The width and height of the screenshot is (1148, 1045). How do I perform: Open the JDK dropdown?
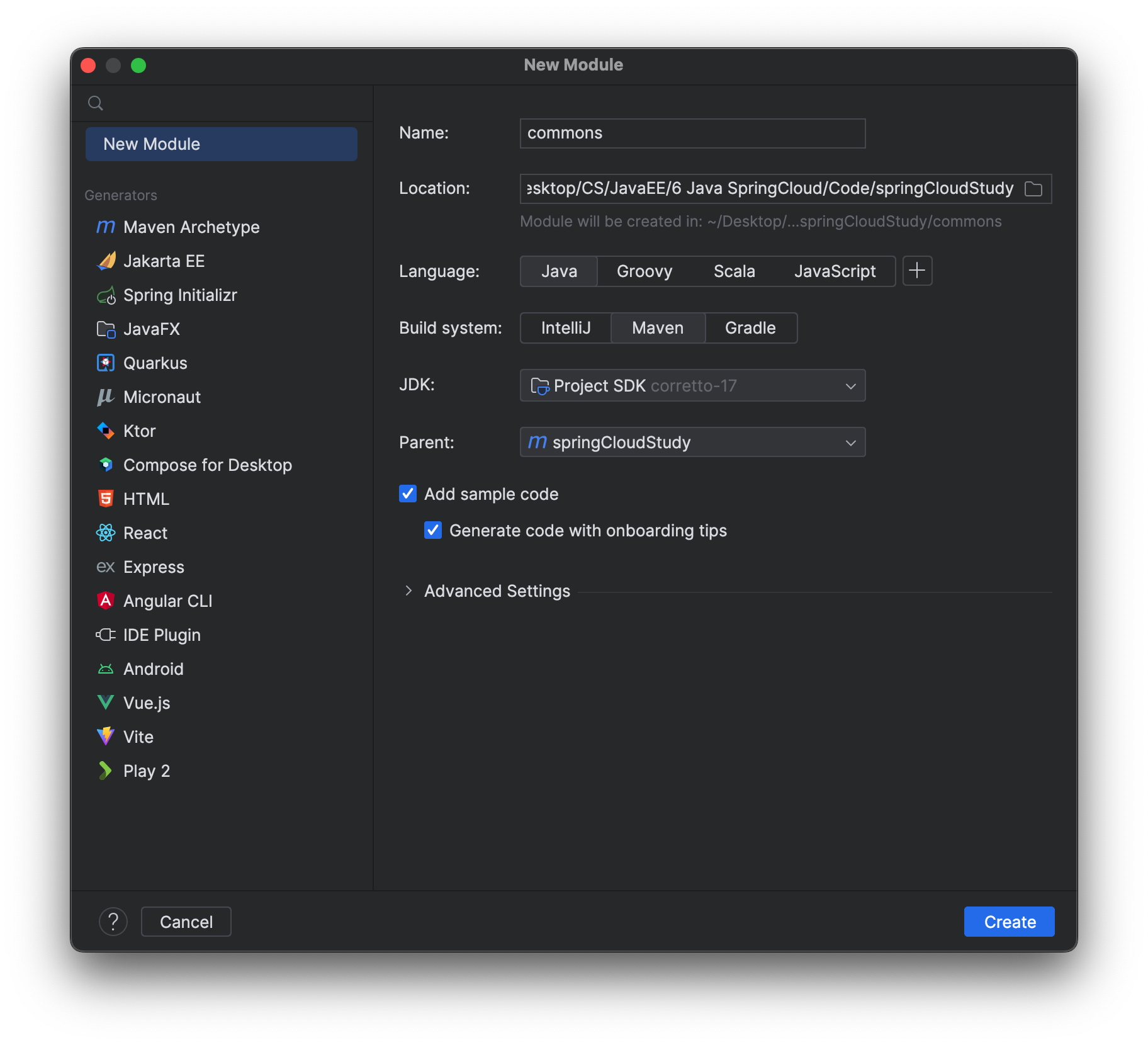[x=692, y=385]
